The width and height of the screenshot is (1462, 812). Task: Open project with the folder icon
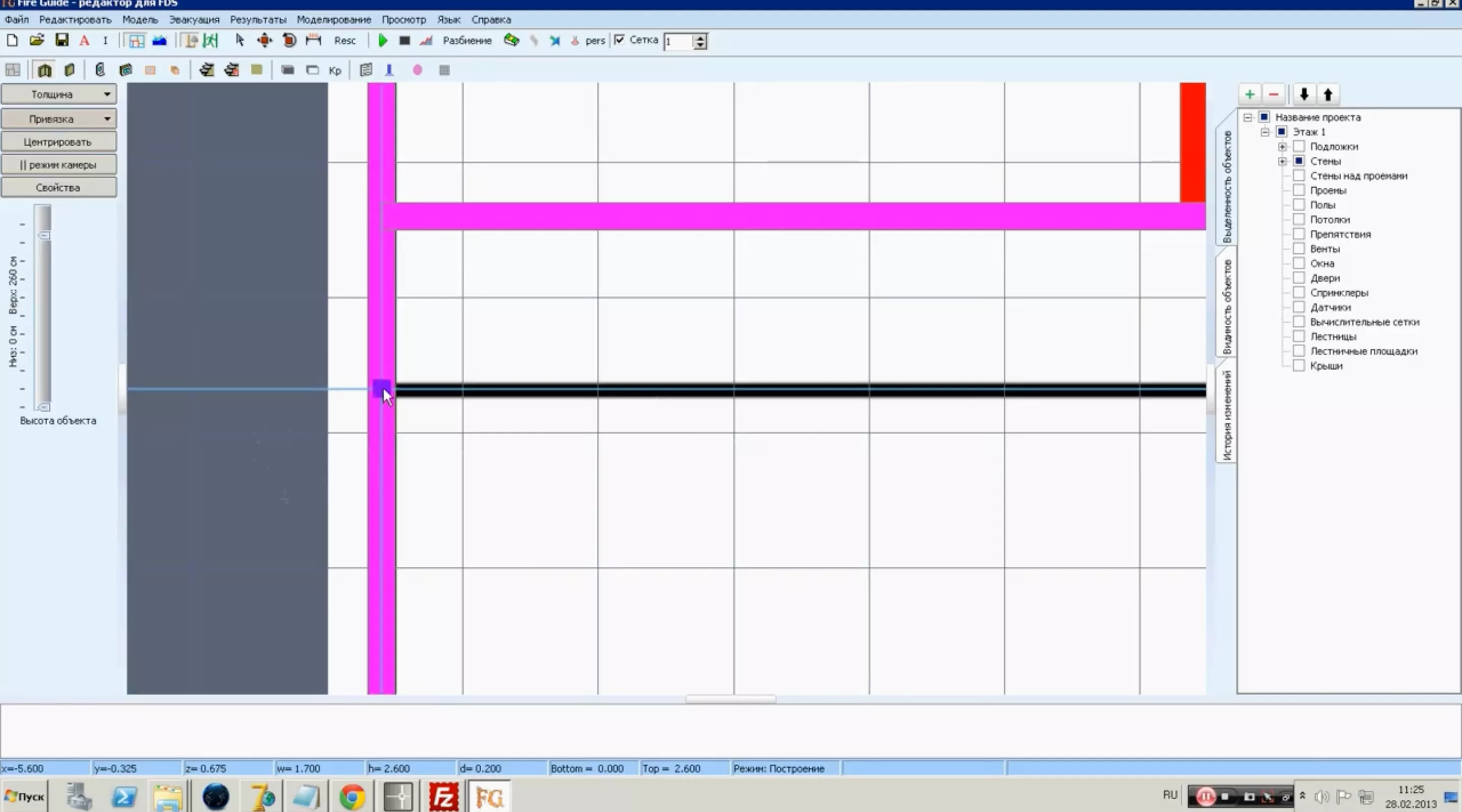(37, 40)
